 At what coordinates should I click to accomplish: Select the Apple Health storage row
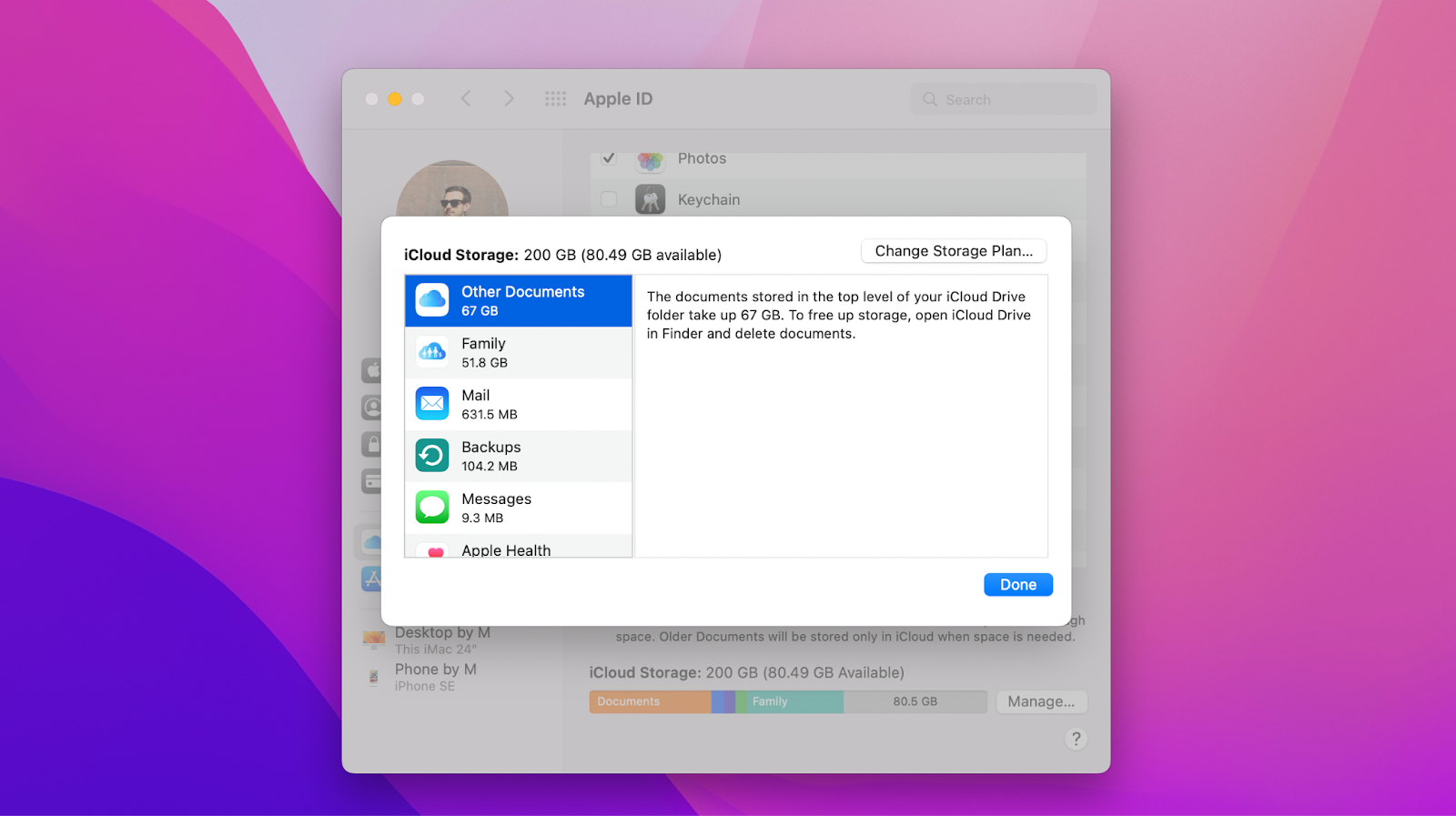click(x=519, y=546)
